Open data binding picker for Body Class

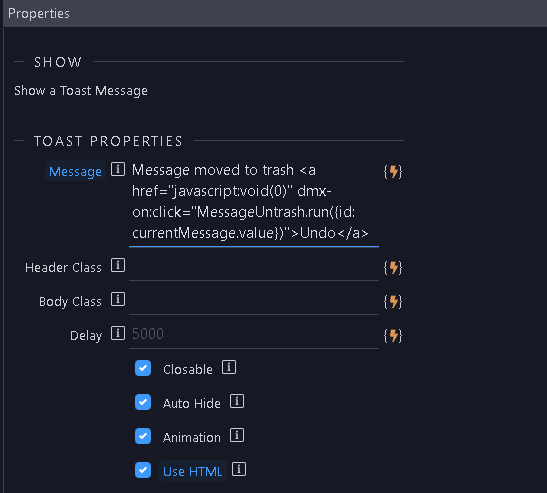pyautogui.click(x=393, y=302)
